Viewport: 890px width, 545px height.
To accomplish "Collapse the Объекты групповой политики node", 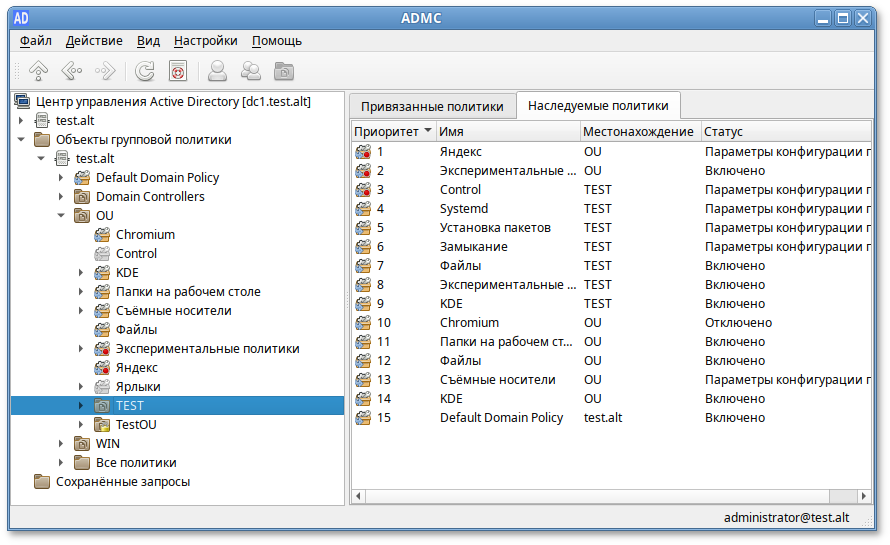I will click(x=21, y=140).
